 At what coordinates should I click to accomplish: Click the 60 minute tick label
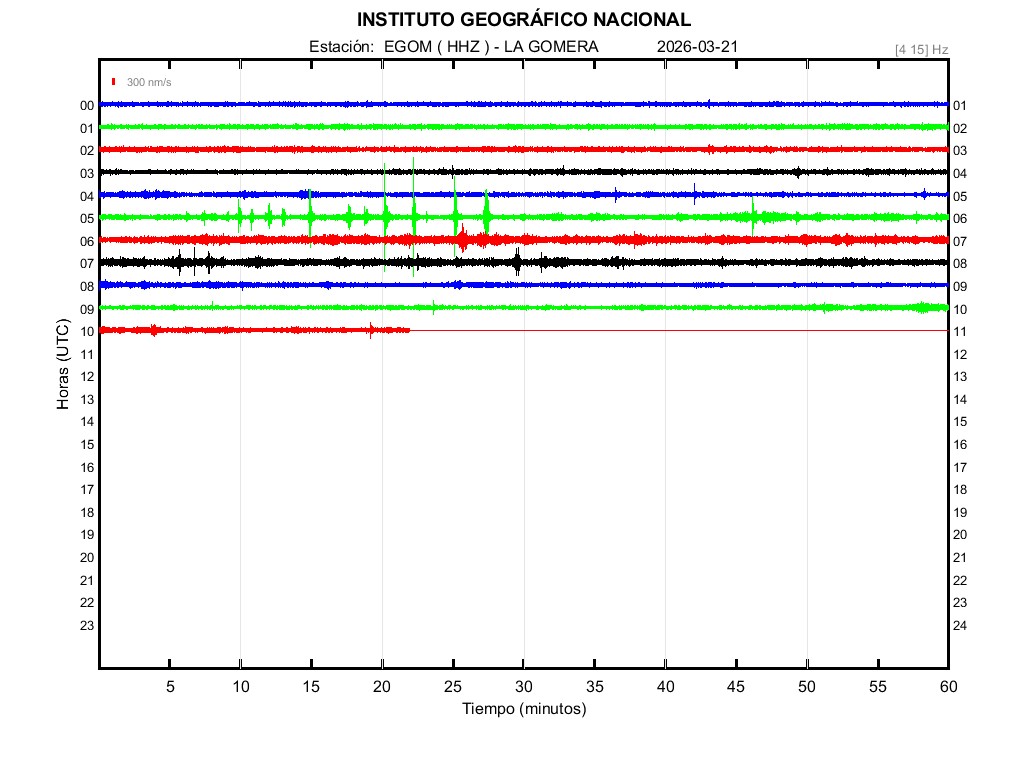[x=948, y=687]
